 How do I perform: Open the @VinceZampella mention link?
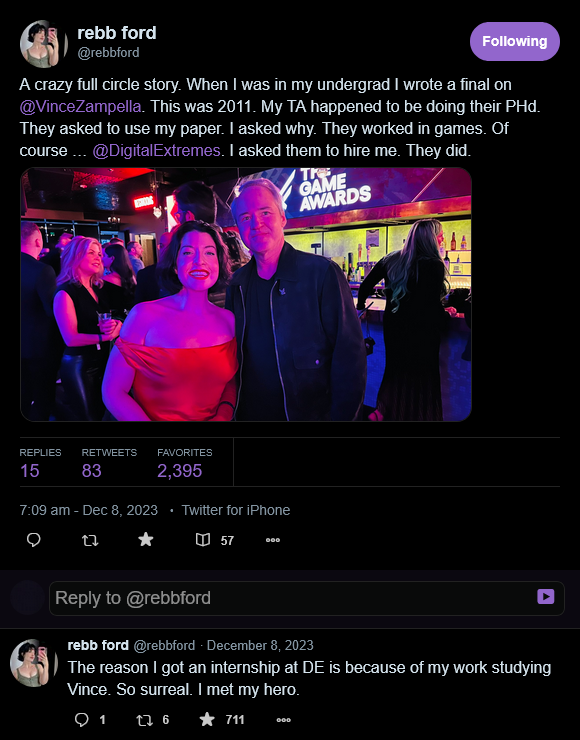click(80, 106)
